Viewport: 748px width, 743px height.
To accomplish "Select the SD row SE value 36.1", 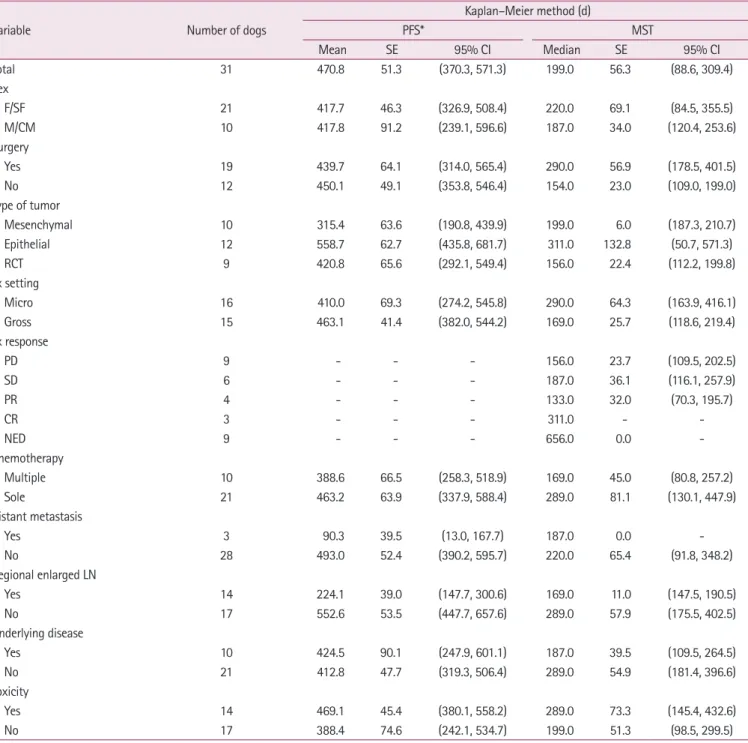I will 620,381.
